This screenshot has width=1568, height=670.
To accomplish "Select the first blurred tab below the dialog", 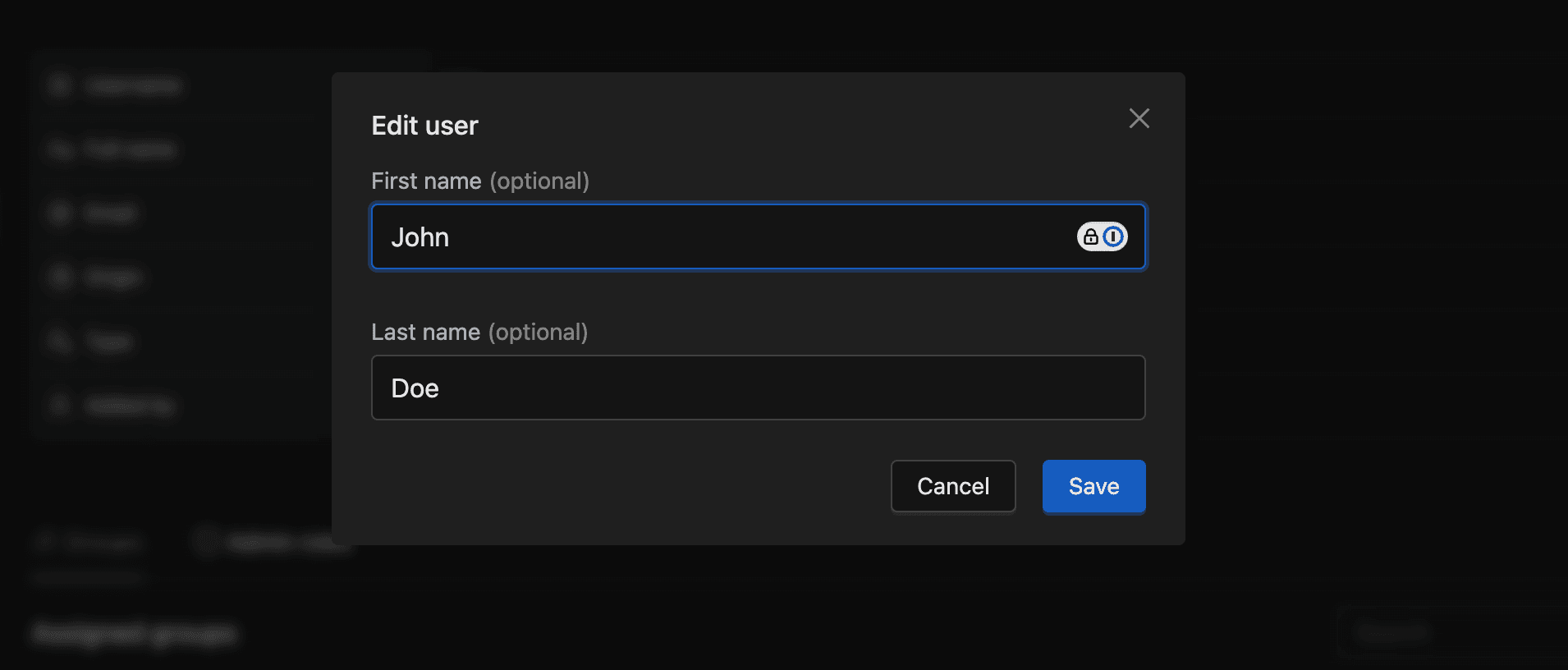I will click(89, 543).
